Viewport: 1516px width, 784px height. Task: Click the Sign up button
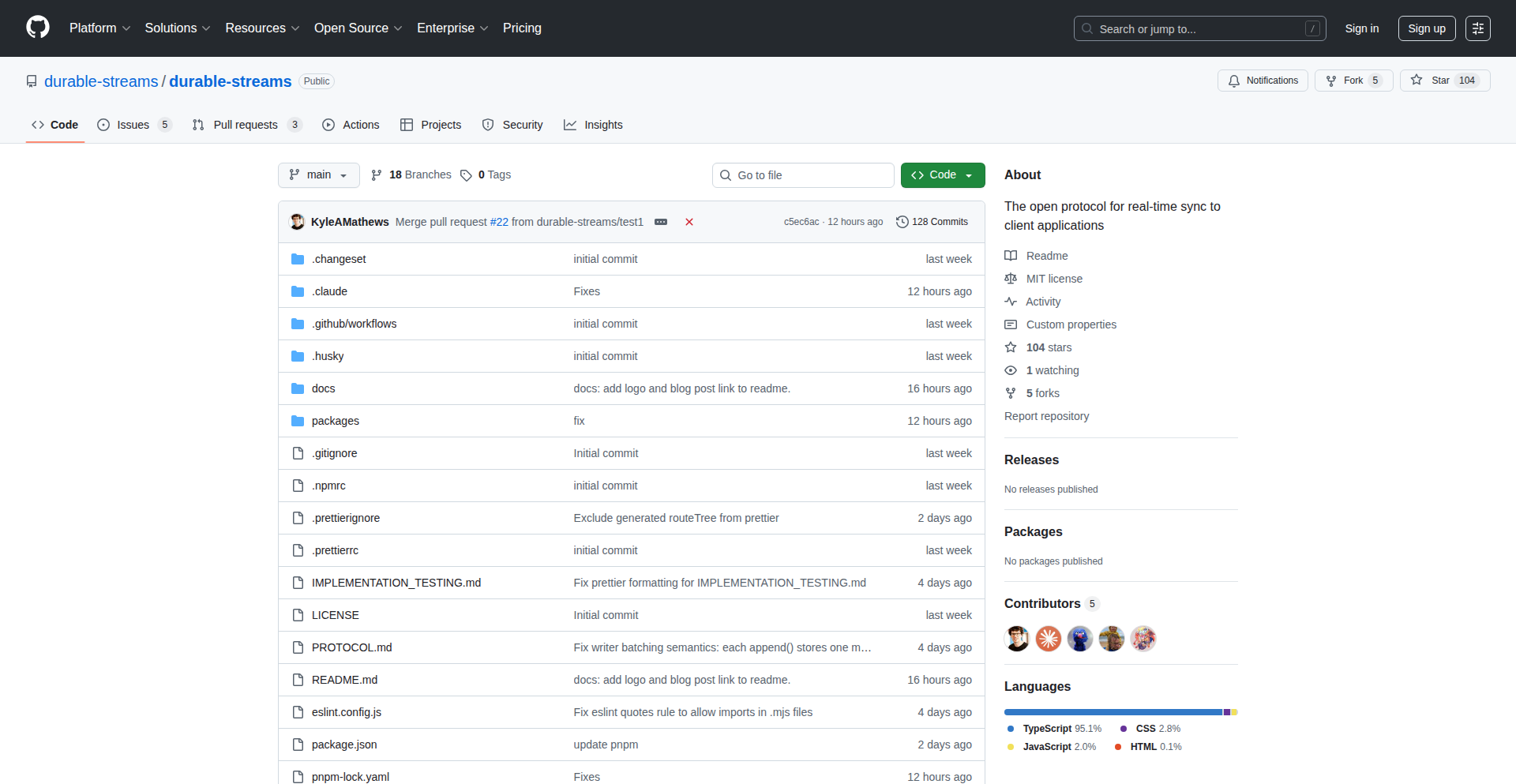[x=1427, y=28]
